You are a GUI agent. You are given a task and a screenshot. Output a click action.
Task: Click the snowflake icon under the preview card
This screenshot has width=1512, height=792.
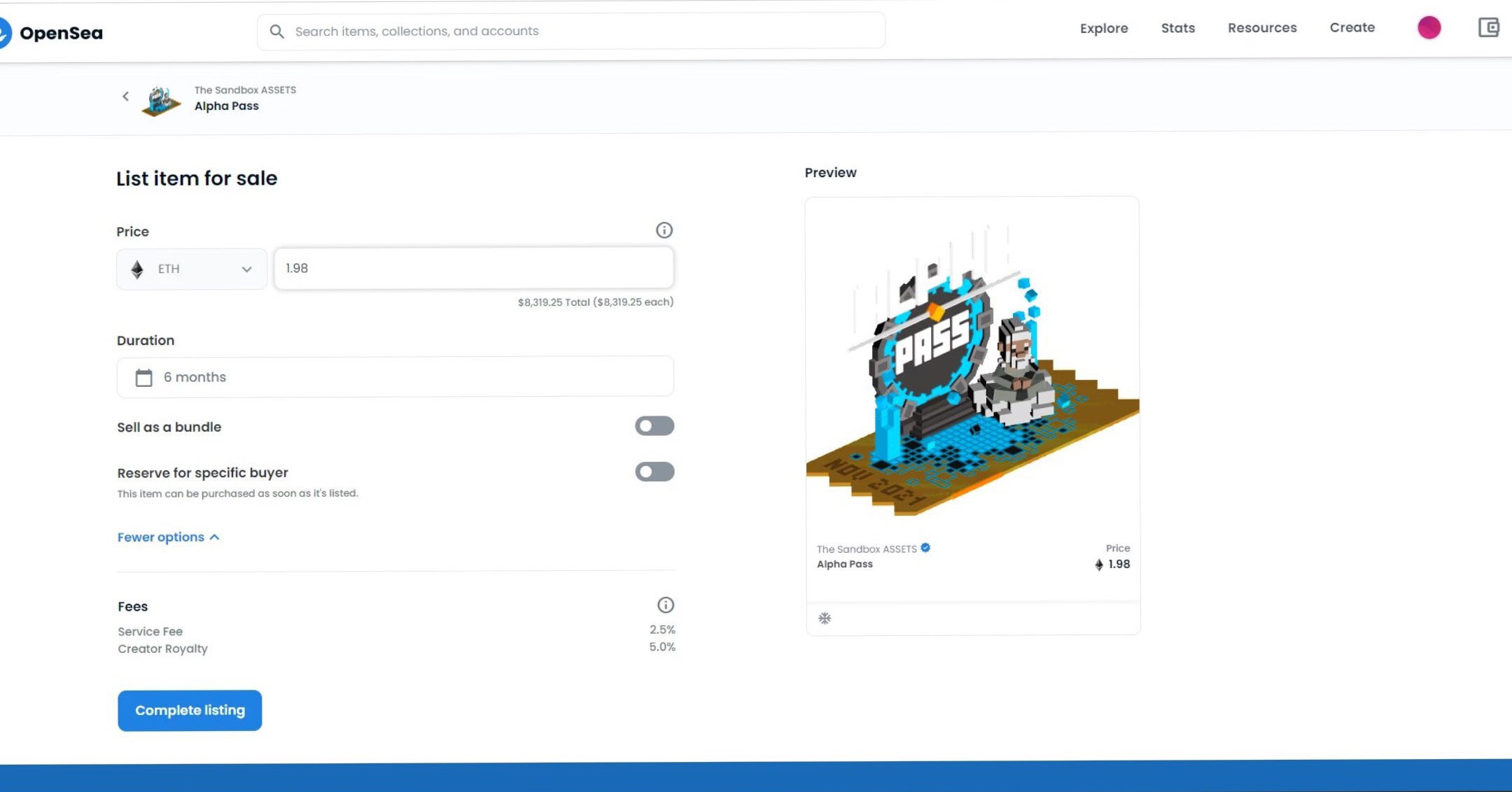[x=825, y=618]
